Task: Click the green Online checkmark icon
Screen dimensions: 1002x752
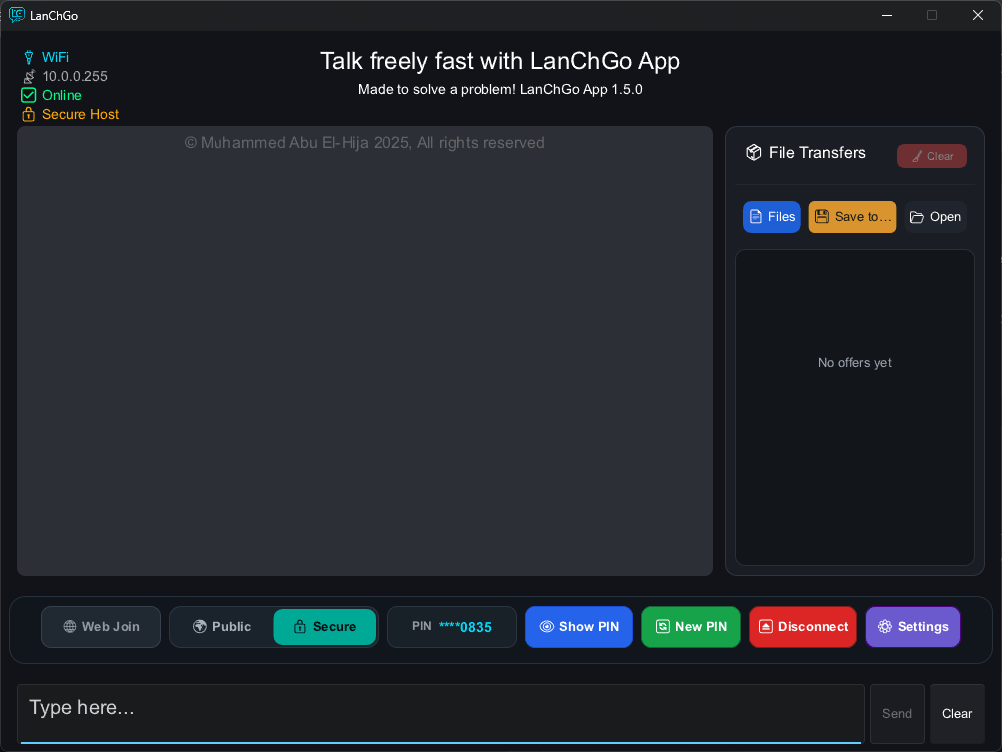Action: pyautogui.click(x=29, y=96)
